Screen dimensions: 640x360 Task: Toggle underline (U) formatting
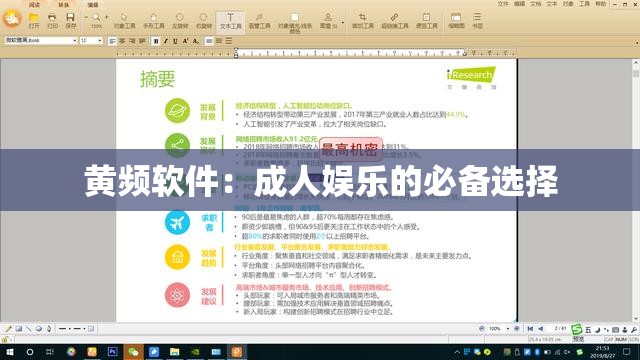pyautogui.click(x=176, y=41)
